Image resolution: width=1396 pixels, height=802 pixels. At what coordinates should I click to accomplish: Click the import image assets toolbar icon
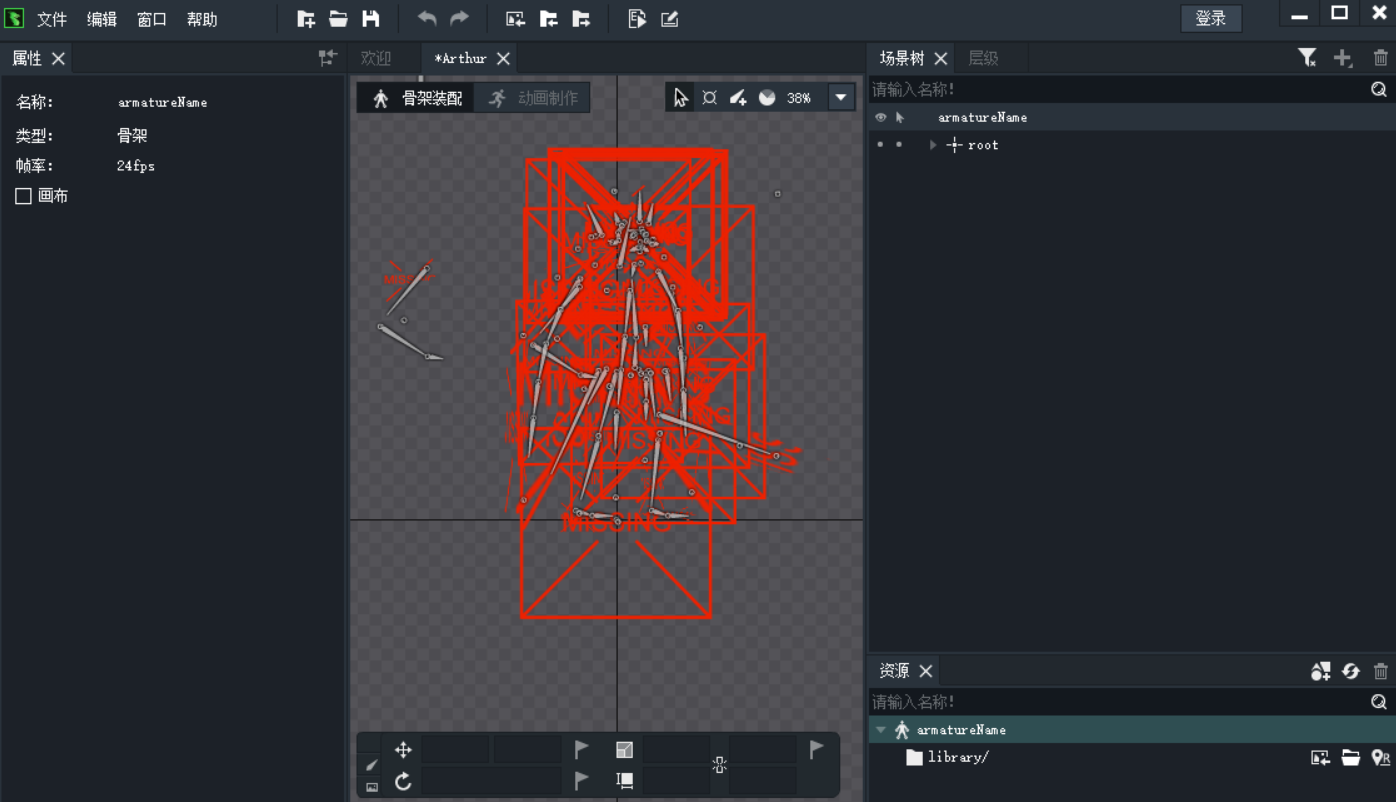(x=515, y=19)
